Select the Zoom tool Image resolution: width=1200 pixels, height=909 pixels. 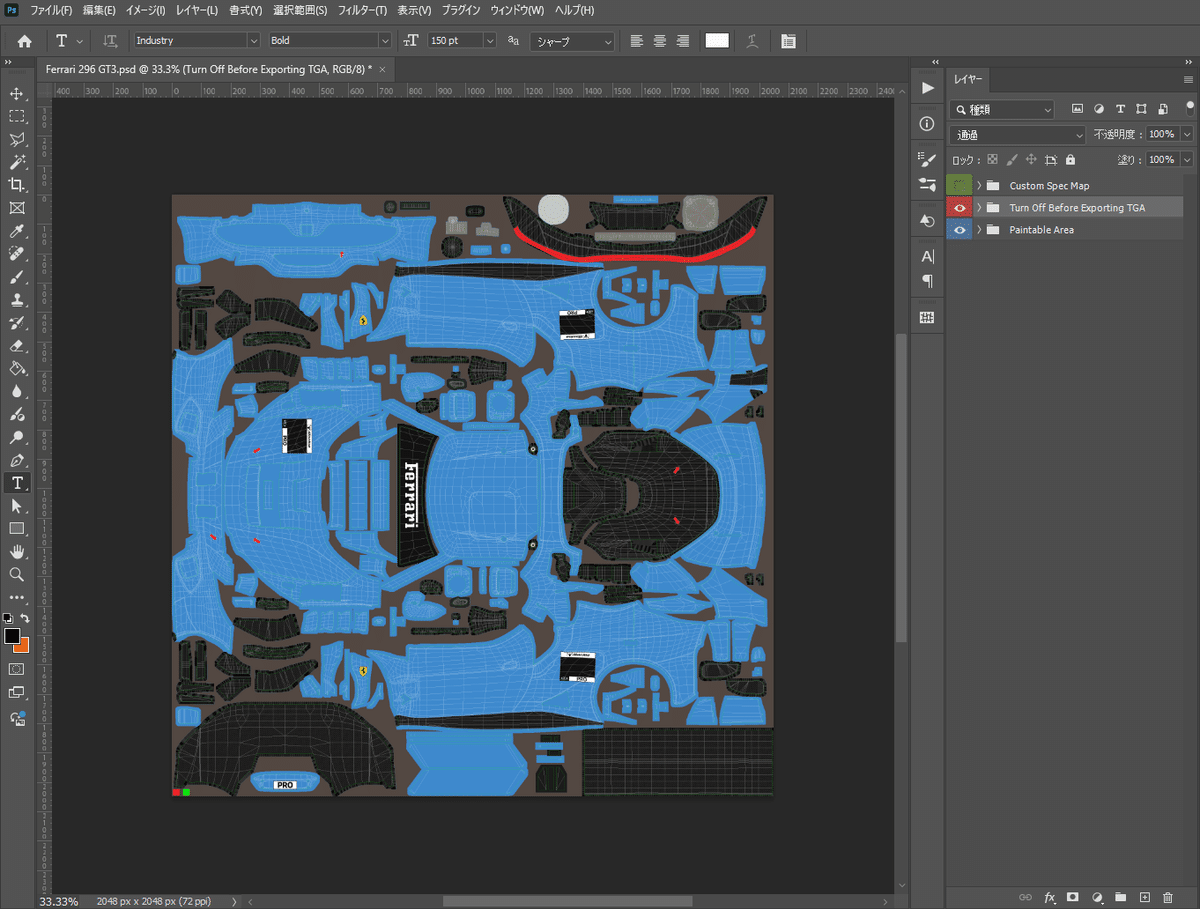pyautogui.click(x=17, y=575)
